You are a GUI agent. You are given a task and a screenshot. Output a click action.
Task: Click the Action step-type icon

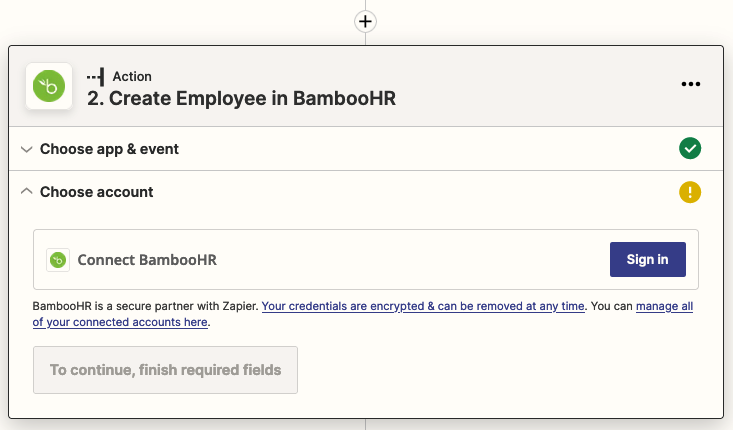coord(96,76)
